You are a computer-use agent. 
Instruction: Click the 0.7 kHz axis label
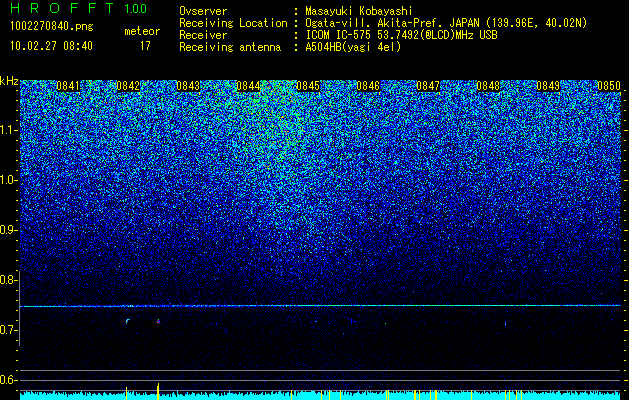pyautogui.click(x=7, y=330)
